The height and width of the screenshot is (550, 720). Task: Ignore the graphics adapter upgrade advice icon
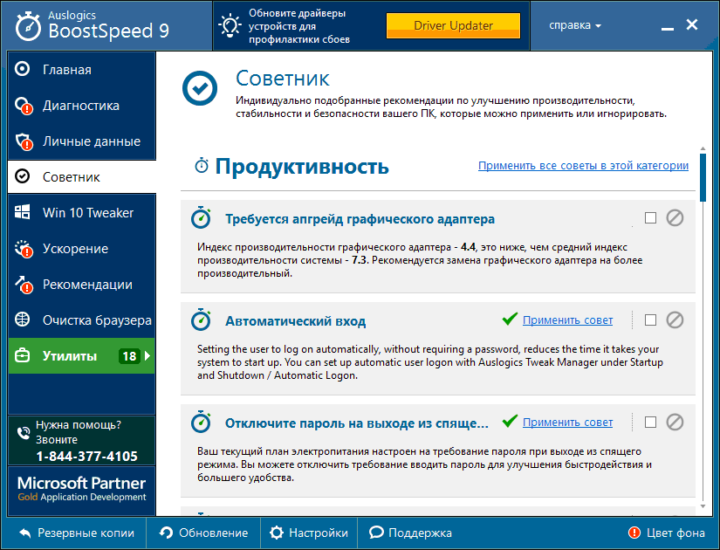[675, 218]
